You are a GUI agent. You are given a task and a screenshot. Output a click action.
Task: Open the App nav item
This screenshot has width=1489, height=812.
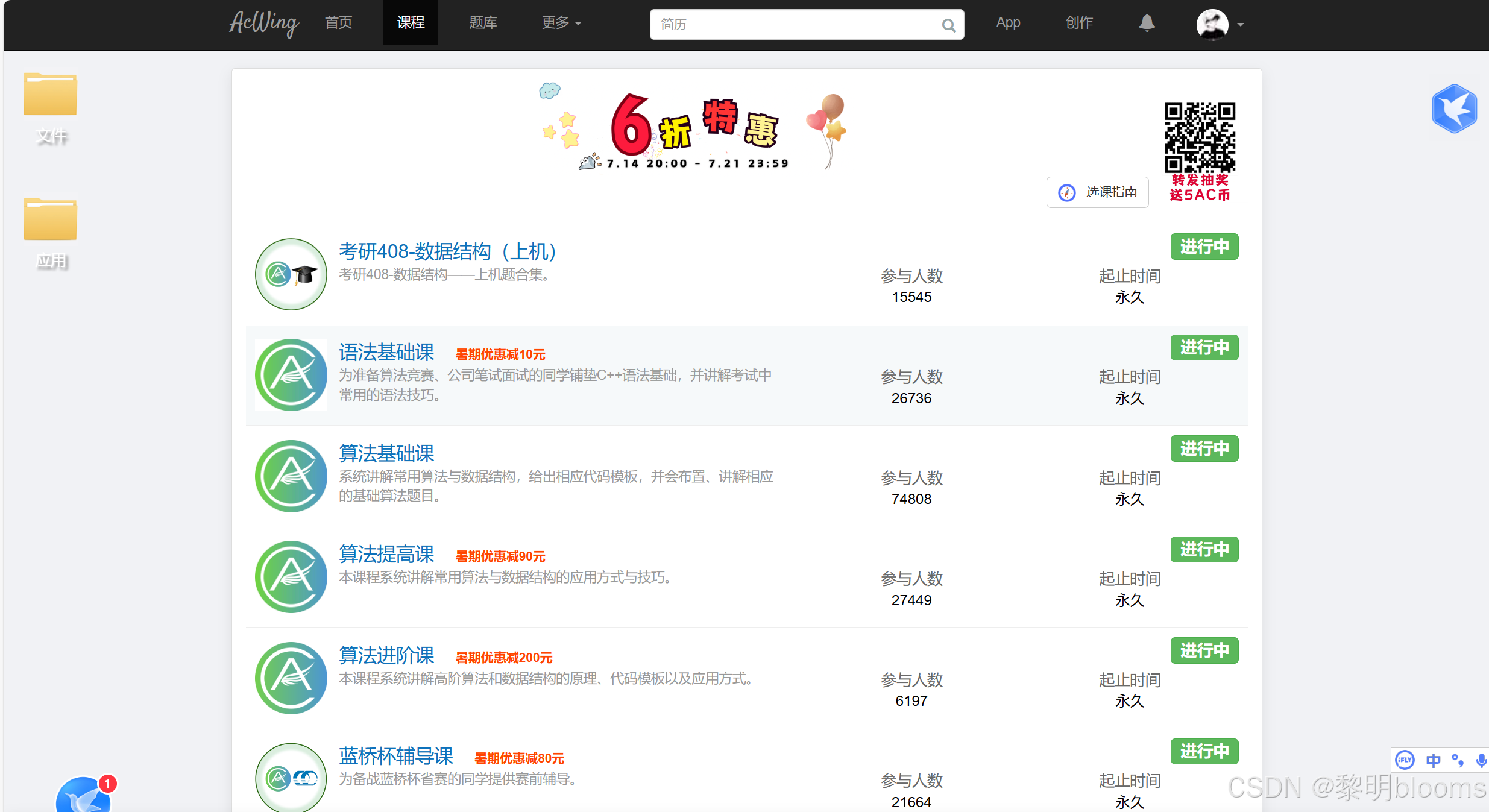coord(1008,23)
